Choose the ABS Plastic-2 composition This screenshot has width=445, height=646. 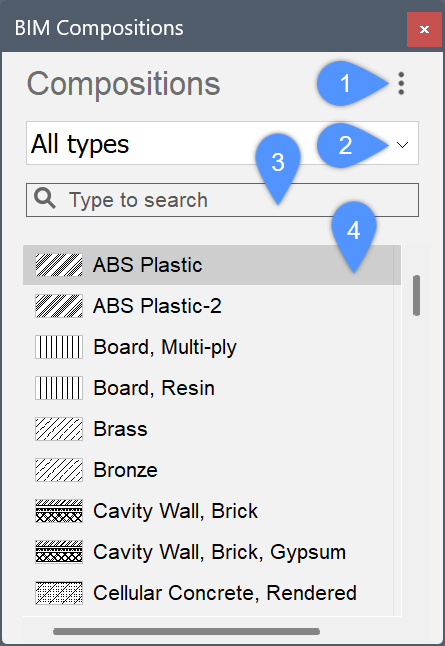(x=212, y=306)
